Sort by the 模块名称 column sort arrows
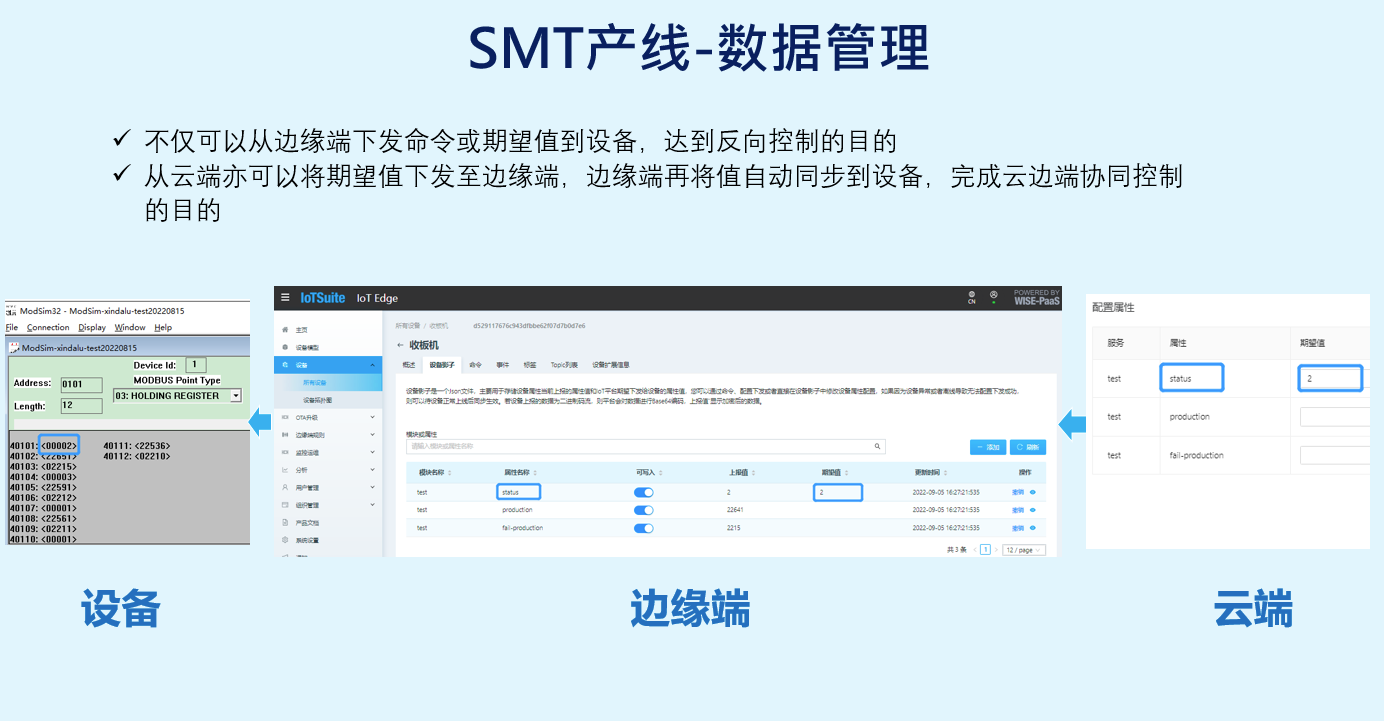This screenshot has width=1384, height=721. 449,472
